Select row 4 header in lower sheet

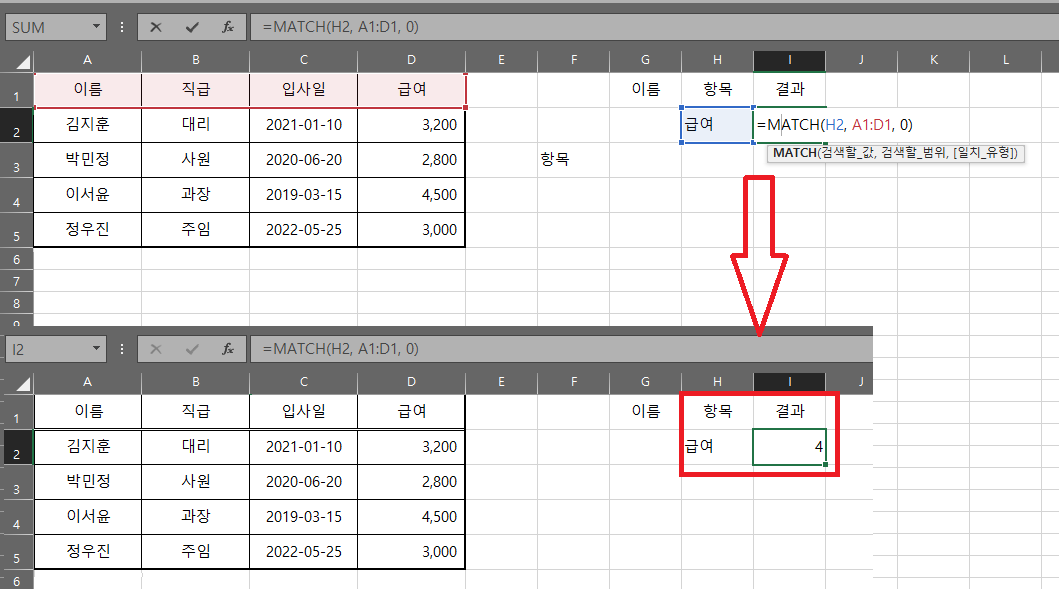click(x=17, y=517)
